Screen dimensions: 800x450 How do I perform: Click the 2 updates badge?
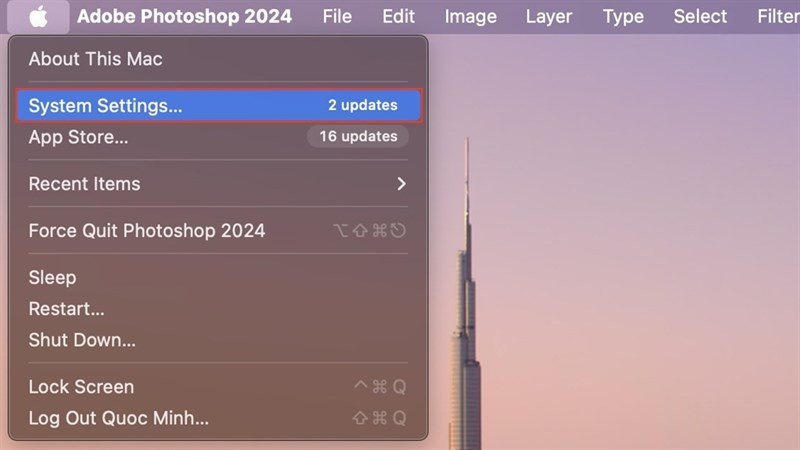[x=362, y=105]
